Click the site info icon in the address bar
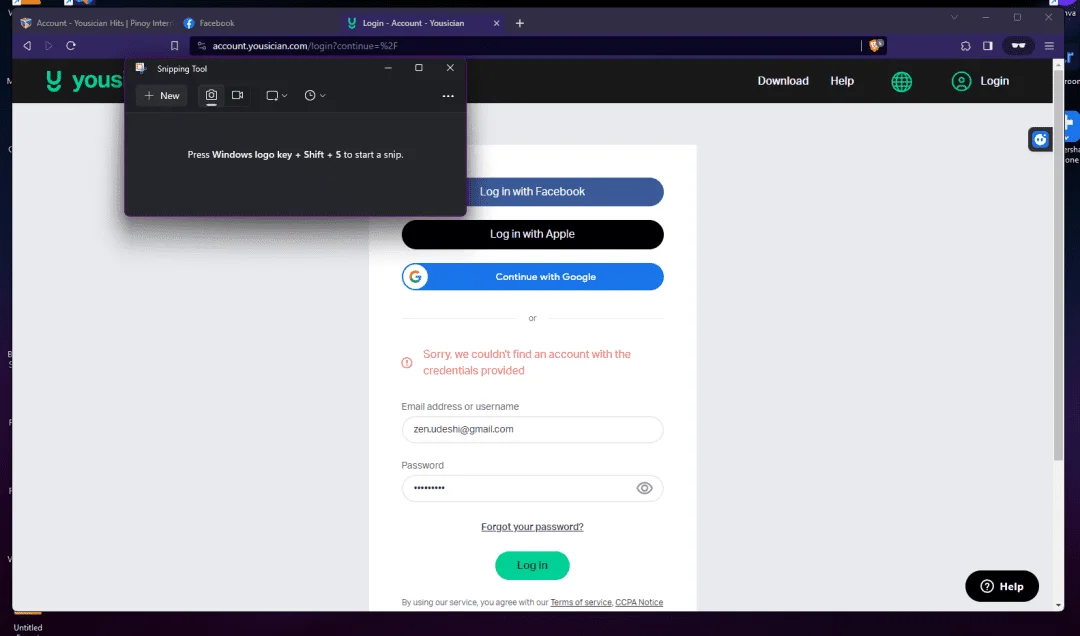The width and height of the screenshot is (1080, 636). pyautogui.click(x=202, y=45)
